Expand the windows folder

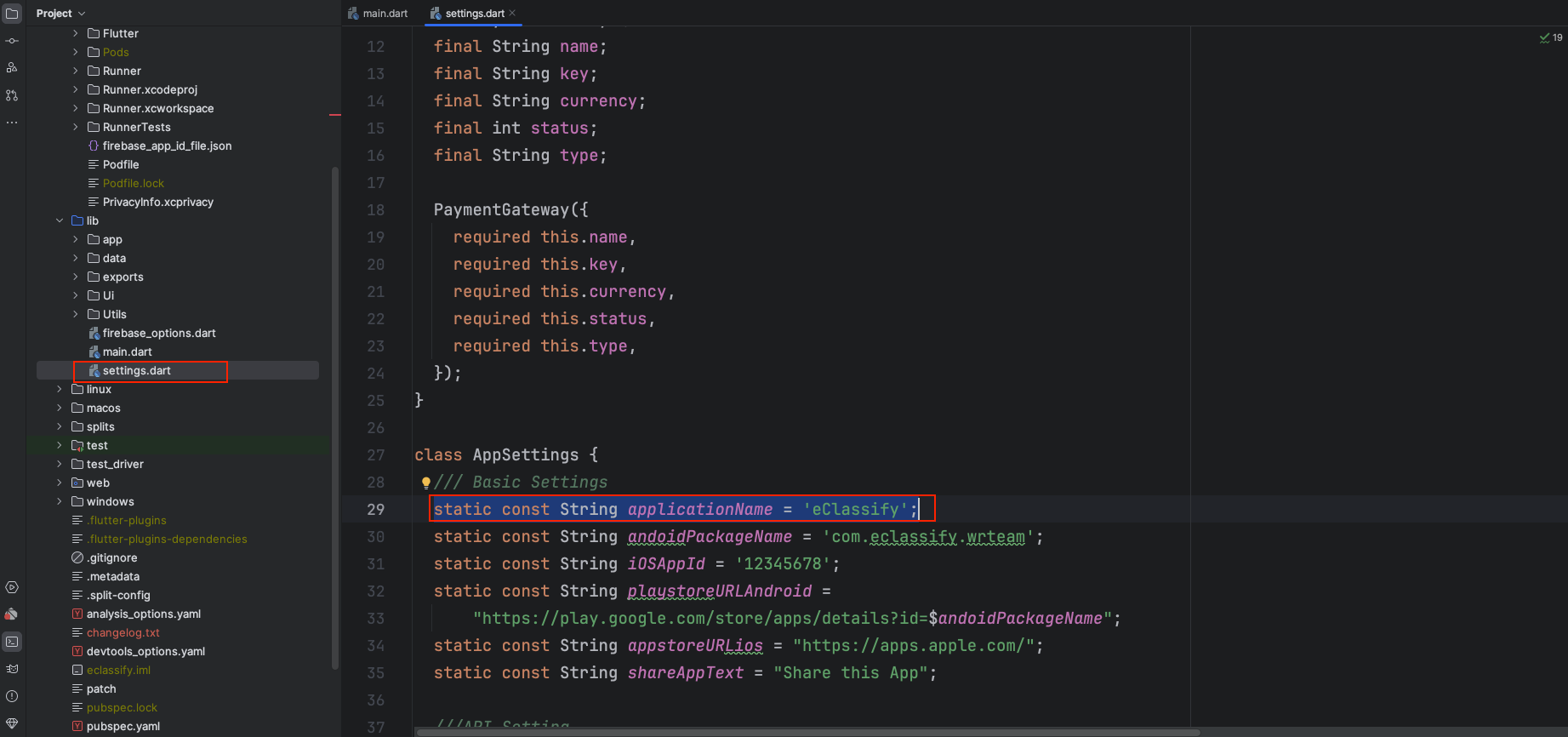pyautogui.click(x=60, y=501)
